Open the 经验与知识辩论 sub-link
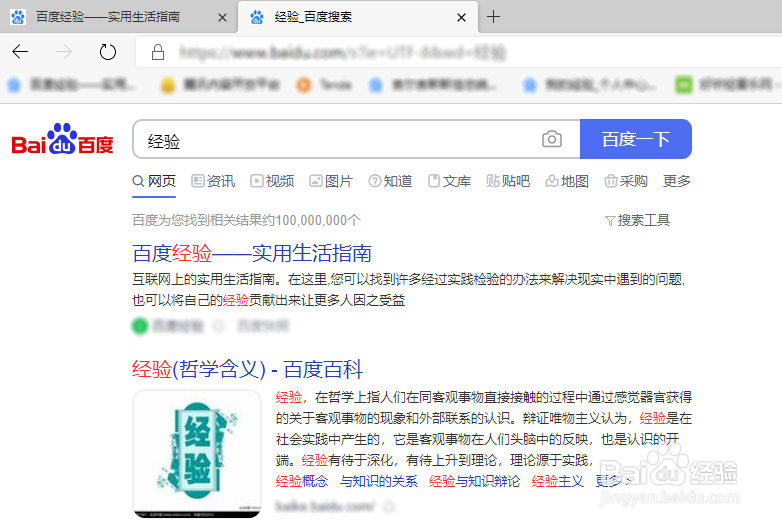Image resolution: width=782 pixels, height=524 pixels. pos(474,481)
